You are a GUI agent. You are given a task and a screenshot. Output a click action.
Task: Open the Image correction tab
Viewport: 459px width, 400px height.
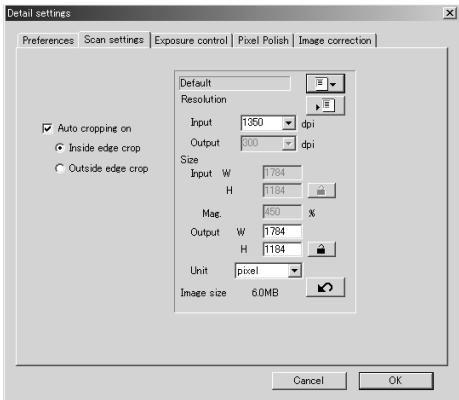(x=335, y=41)
